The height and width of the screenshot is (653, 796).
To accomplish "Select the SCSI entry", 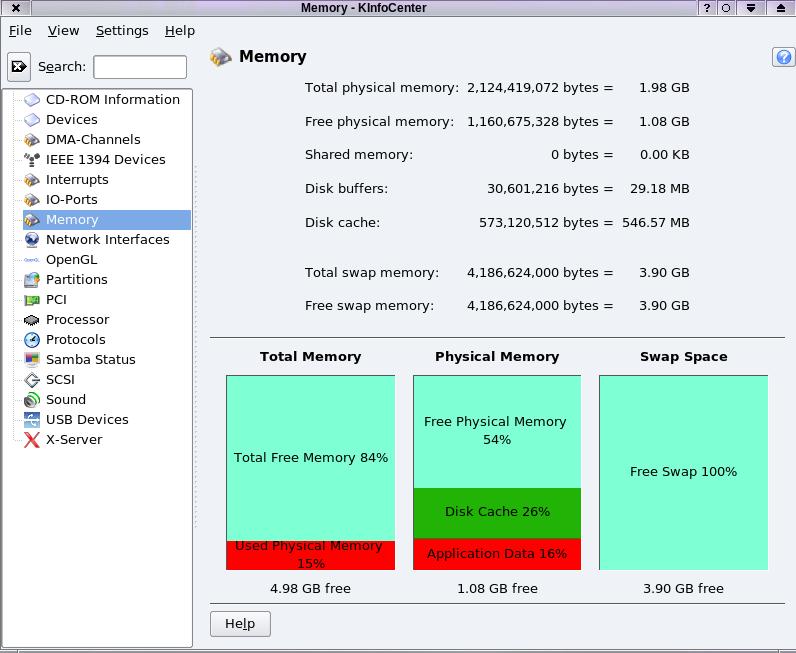I will point(60,380).
